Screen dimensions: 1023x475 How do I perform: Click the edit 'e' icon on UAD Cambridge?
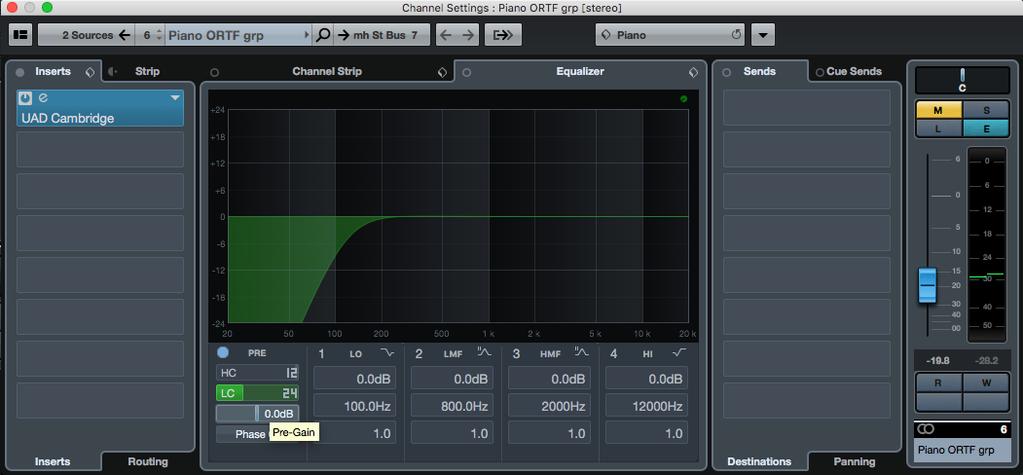43,98
